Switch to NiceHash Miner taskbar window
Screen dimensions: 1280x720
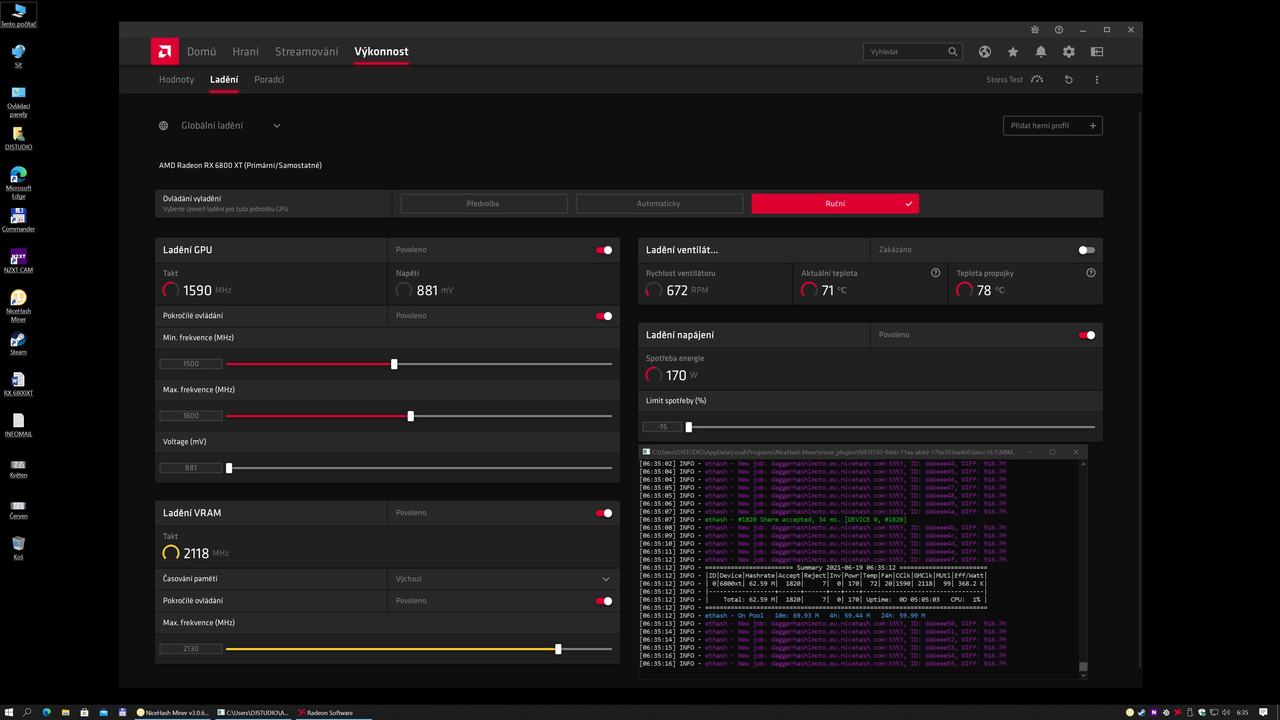[172, 712]
